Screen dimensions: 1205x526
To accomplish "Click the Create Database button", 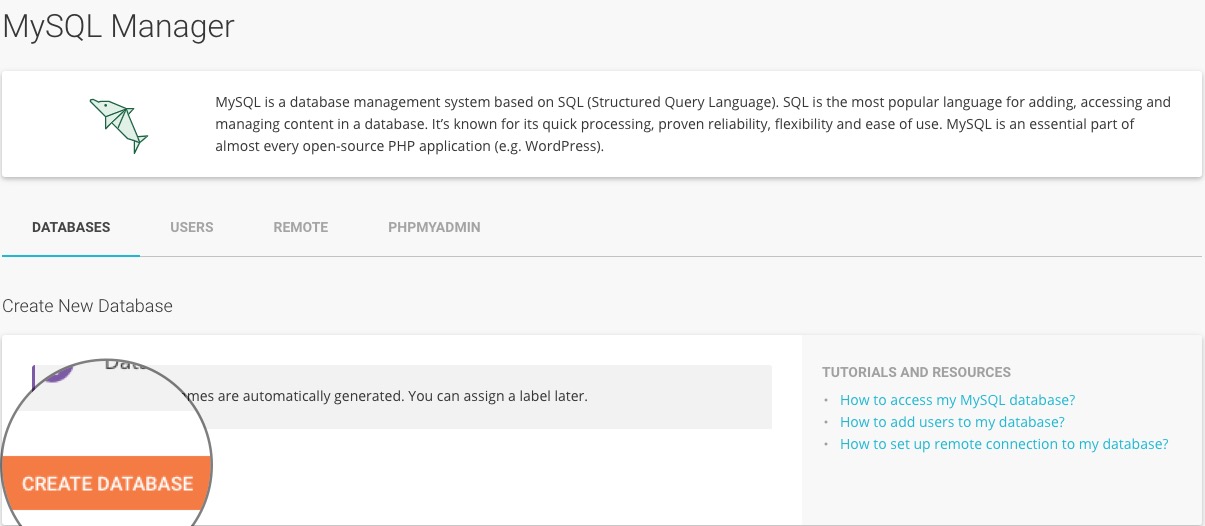I will pos(107,483).
